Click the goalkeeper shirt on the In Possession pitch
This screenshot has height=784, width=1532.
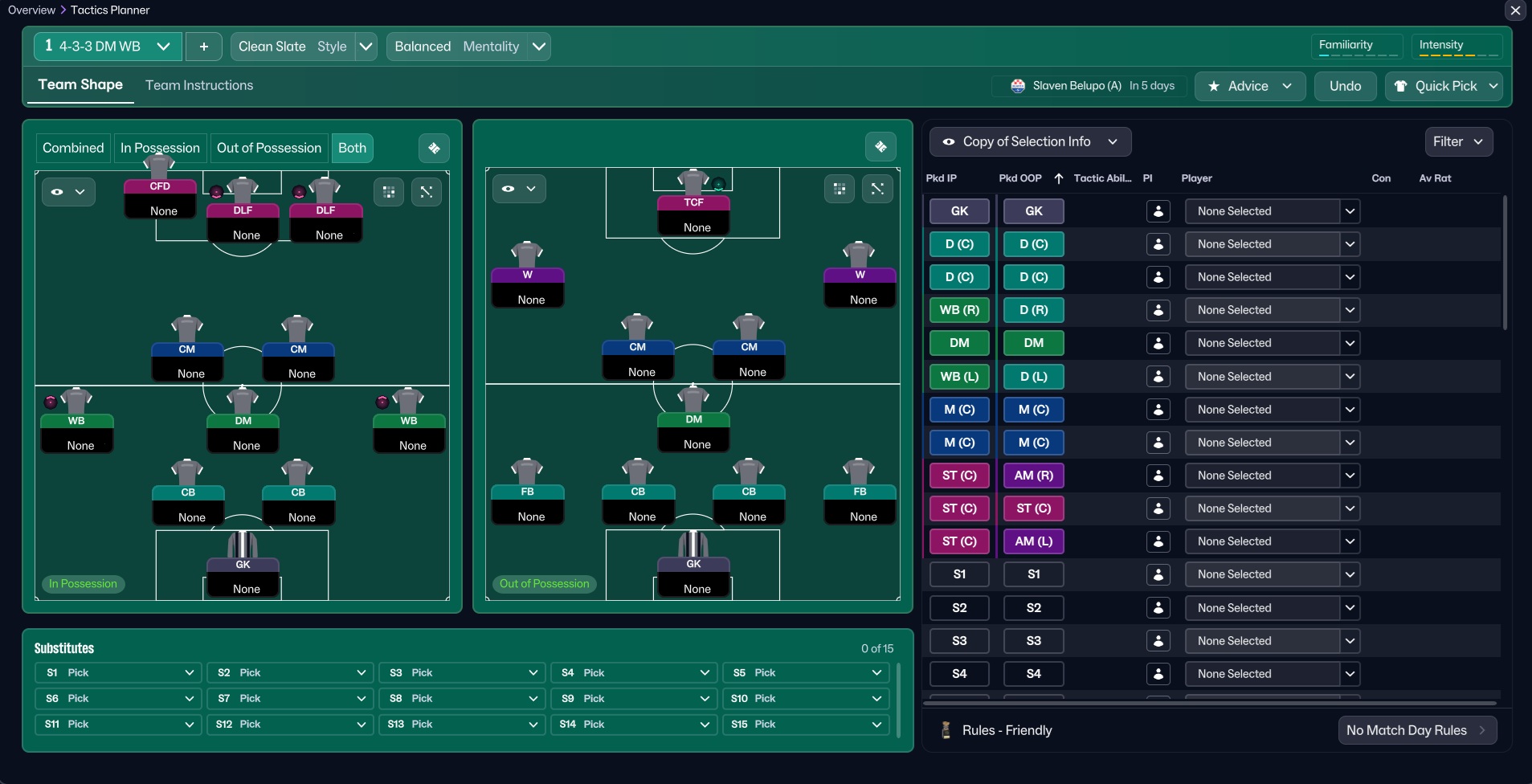tap(243, 545)
